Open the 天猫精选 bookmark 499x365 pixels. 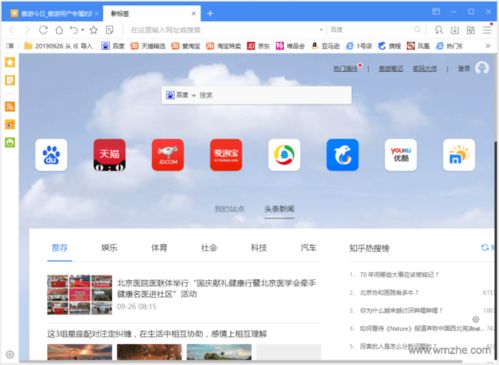click(x=148, y=46)
